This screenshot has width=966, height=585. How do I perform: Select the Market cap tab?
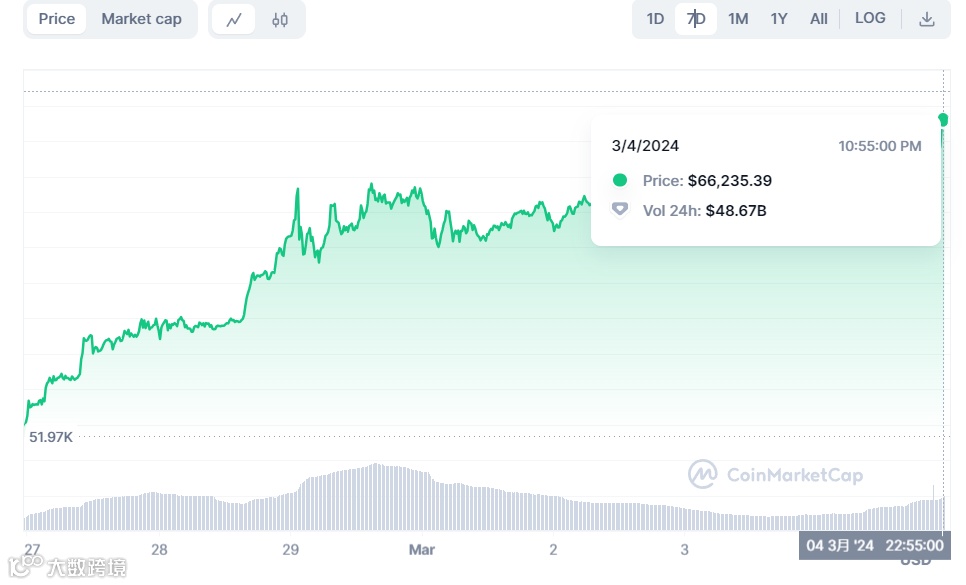141,19
